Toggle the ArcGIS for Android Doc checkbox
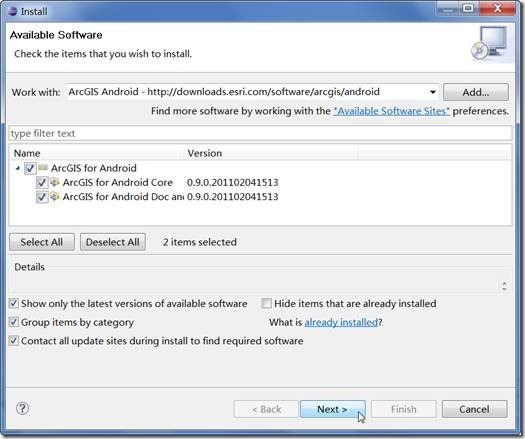 (x=42, y=197)
